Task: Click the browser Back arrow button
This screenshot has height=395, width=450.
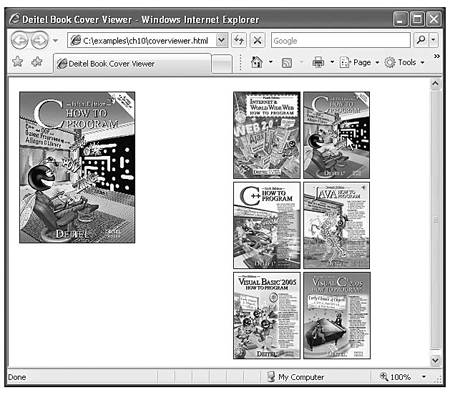Action: pyautogui.click(x=19, y=41)
